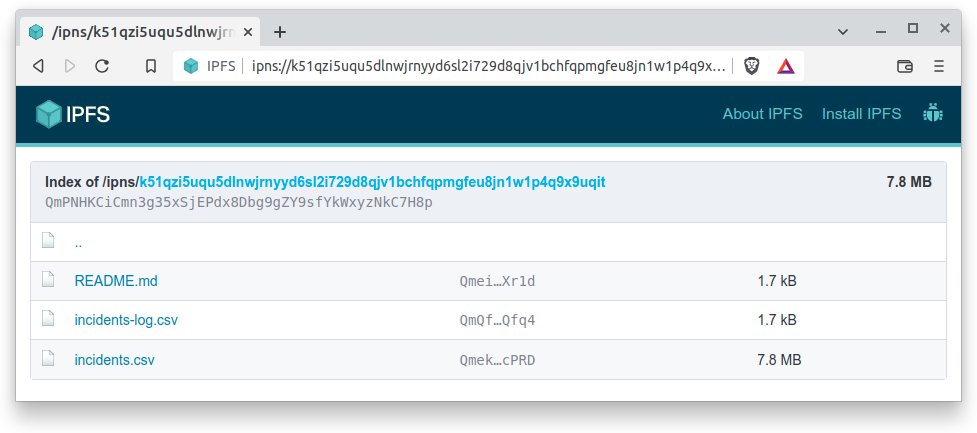This screenshot has height=433, width=977.
Task: Open tab search dropdown chevron
Action: tap(842, 32)
